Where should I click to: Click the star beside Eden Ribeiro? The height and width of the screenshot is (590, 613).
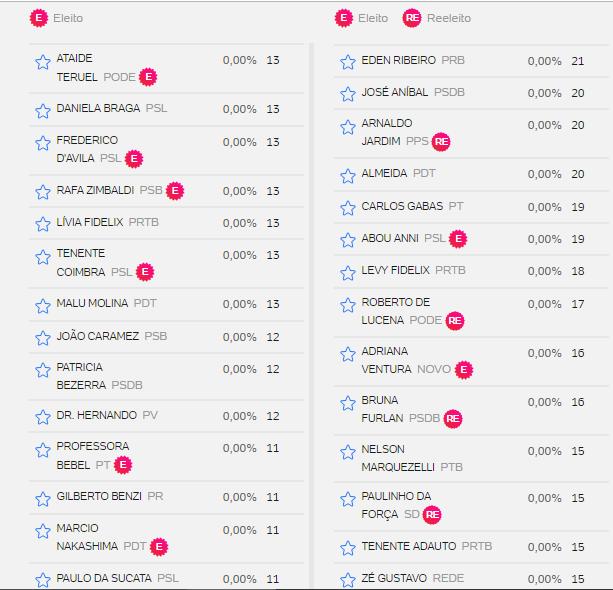[x=348, y=62]
